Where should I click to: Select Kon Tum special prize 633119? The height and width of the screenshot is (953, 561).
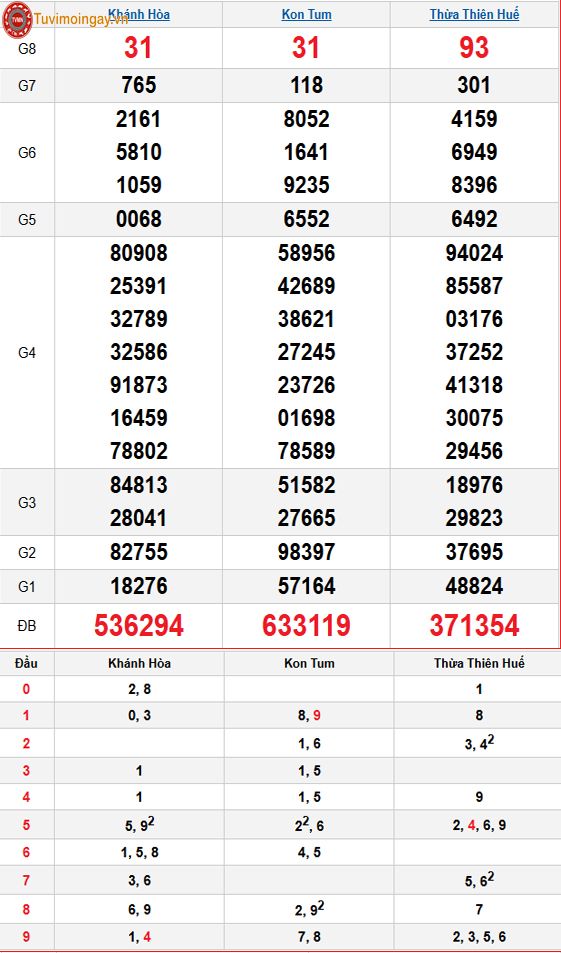pos(306,625)
